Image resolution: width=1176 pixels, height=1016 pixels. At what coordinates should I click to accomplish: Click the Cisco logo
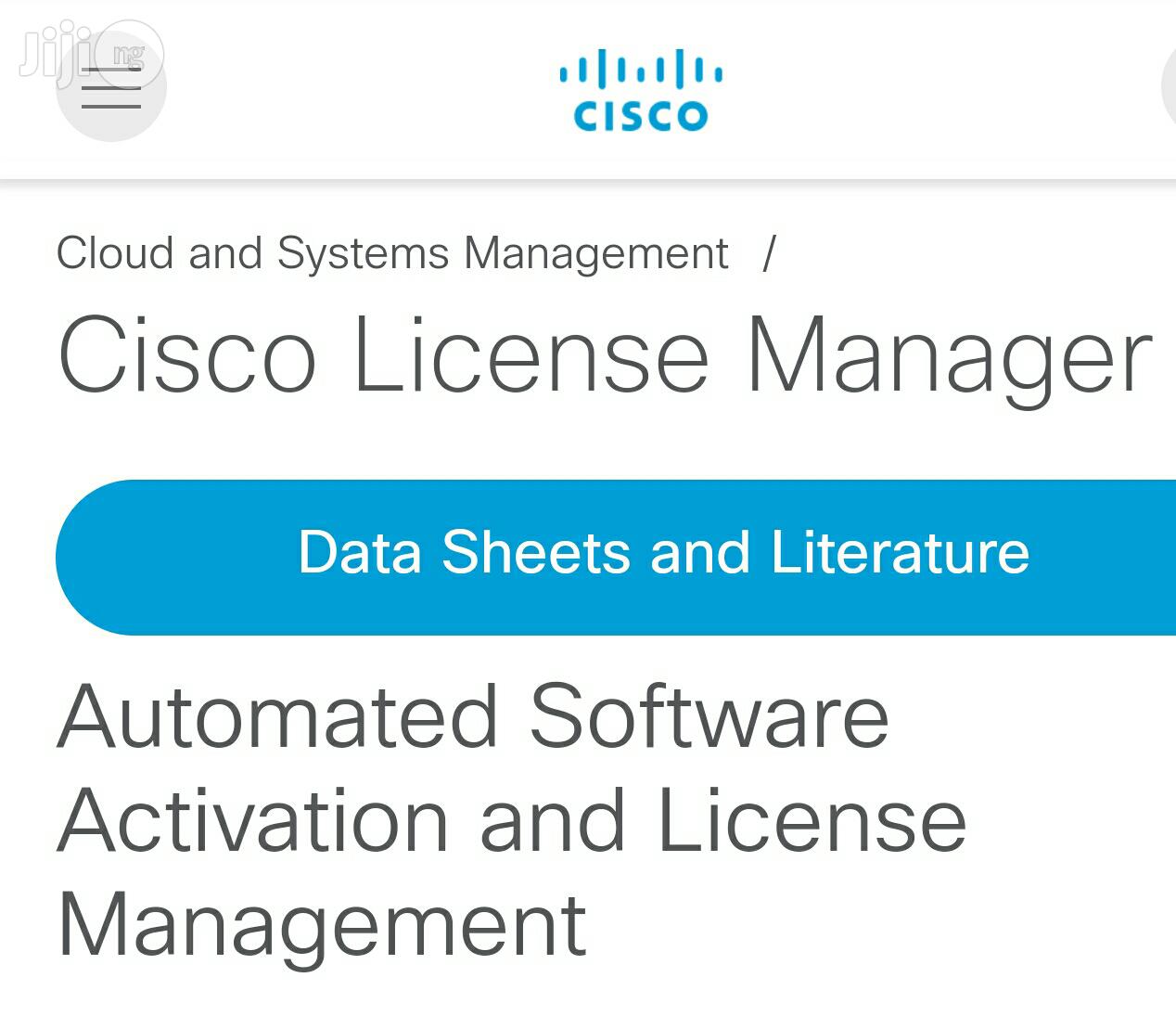[641, 90]
